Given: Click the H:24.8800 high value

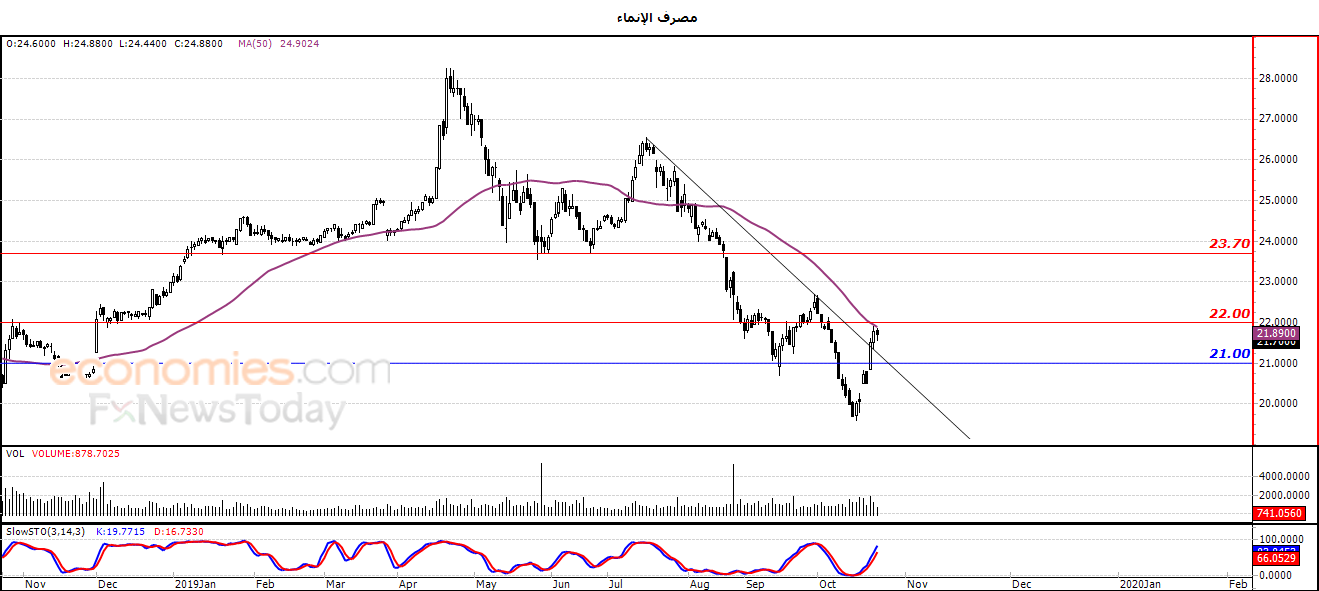Looking at the screenshot, I should pyautogui.click(x=88, y=44).
